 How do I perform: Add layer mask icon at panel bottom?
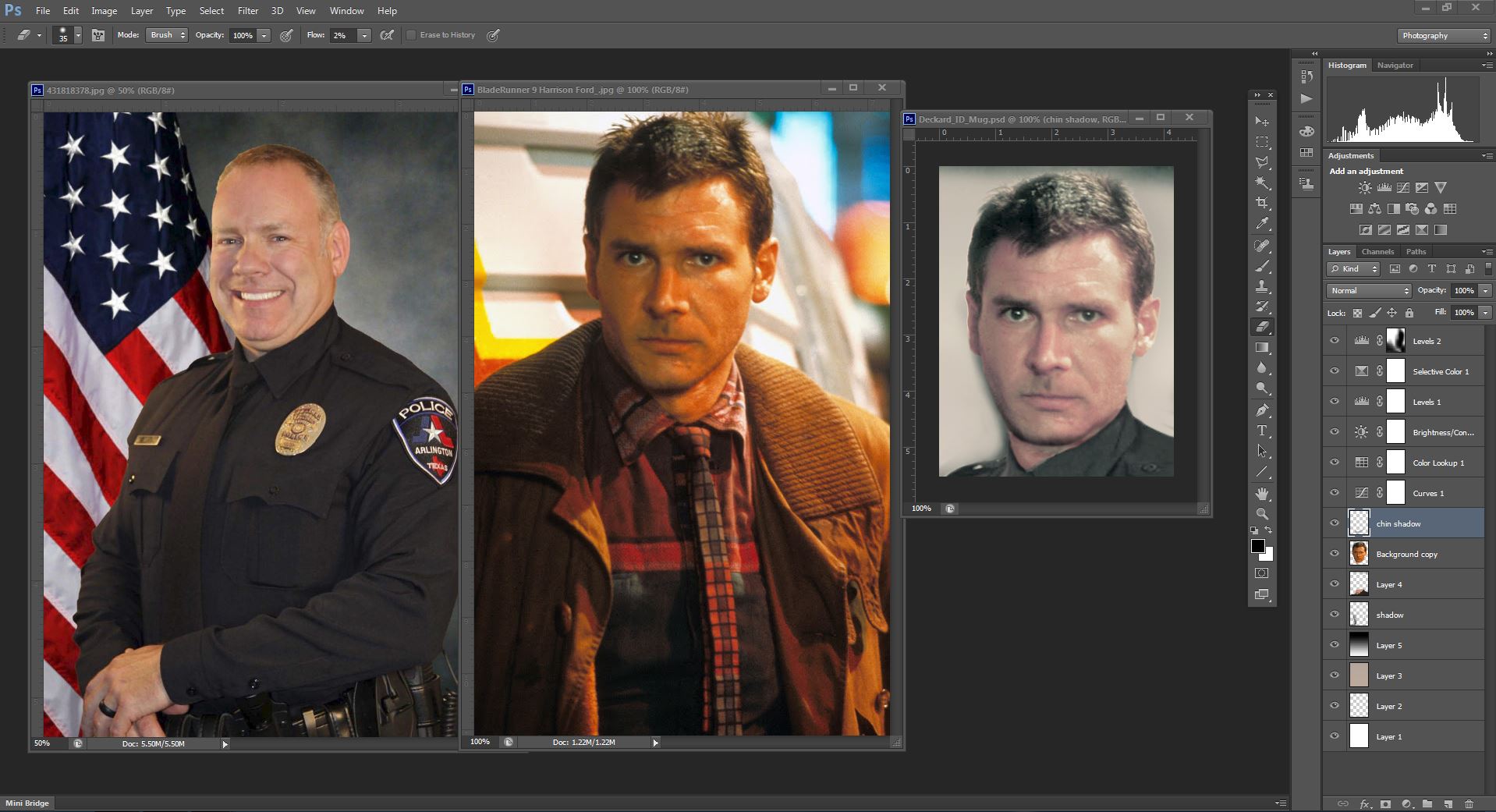1385,803
